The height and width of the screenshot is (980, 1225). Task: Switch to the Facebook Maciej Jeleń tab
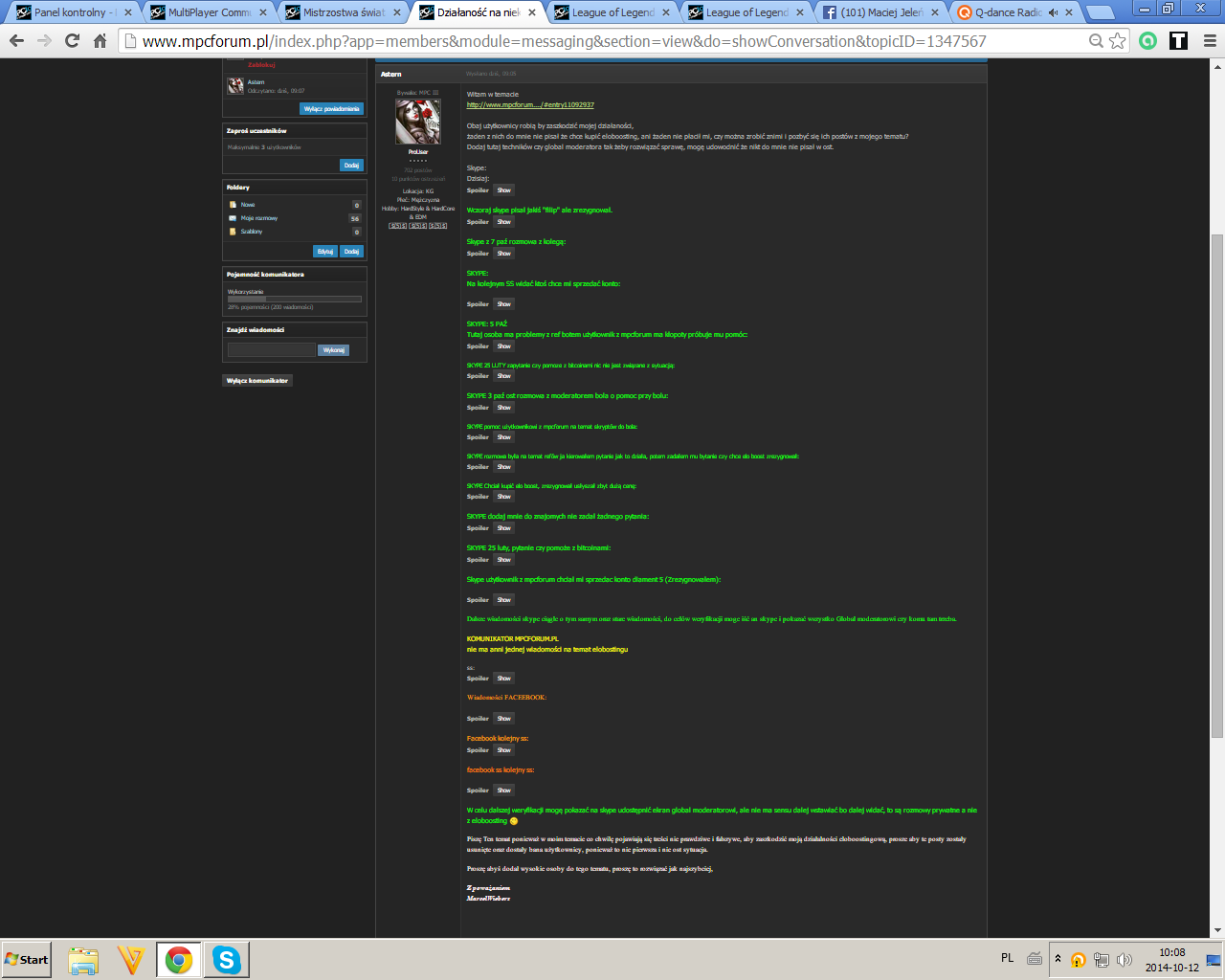[880, 12]
